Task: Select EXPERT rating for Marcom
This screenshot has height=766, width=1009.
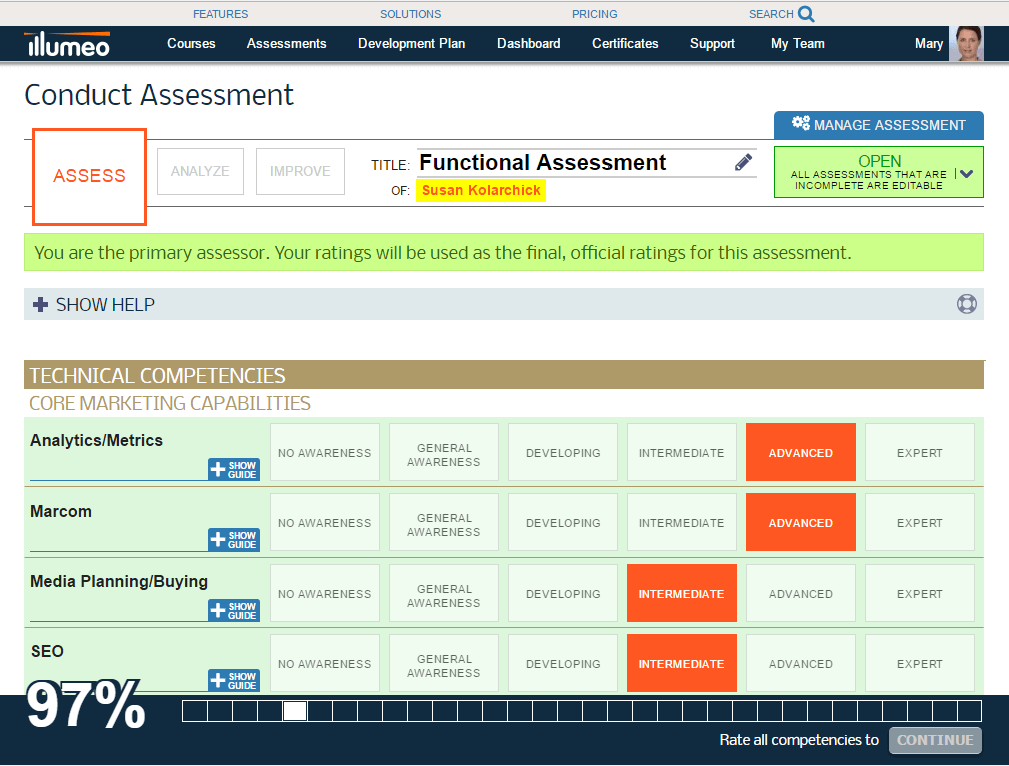Action: (x=919, y=522)
